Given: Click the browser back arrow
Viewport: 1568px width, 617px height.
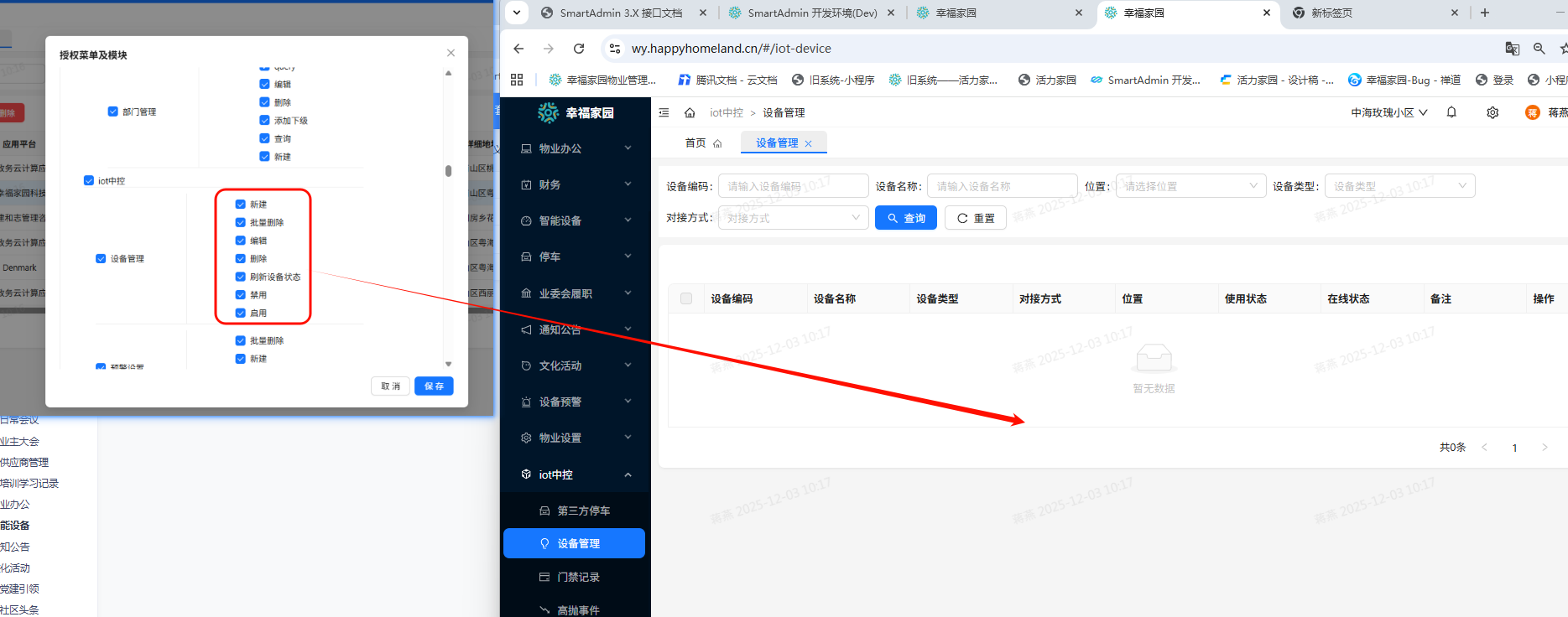Looking at the screenshot, I should click(518, 49).
